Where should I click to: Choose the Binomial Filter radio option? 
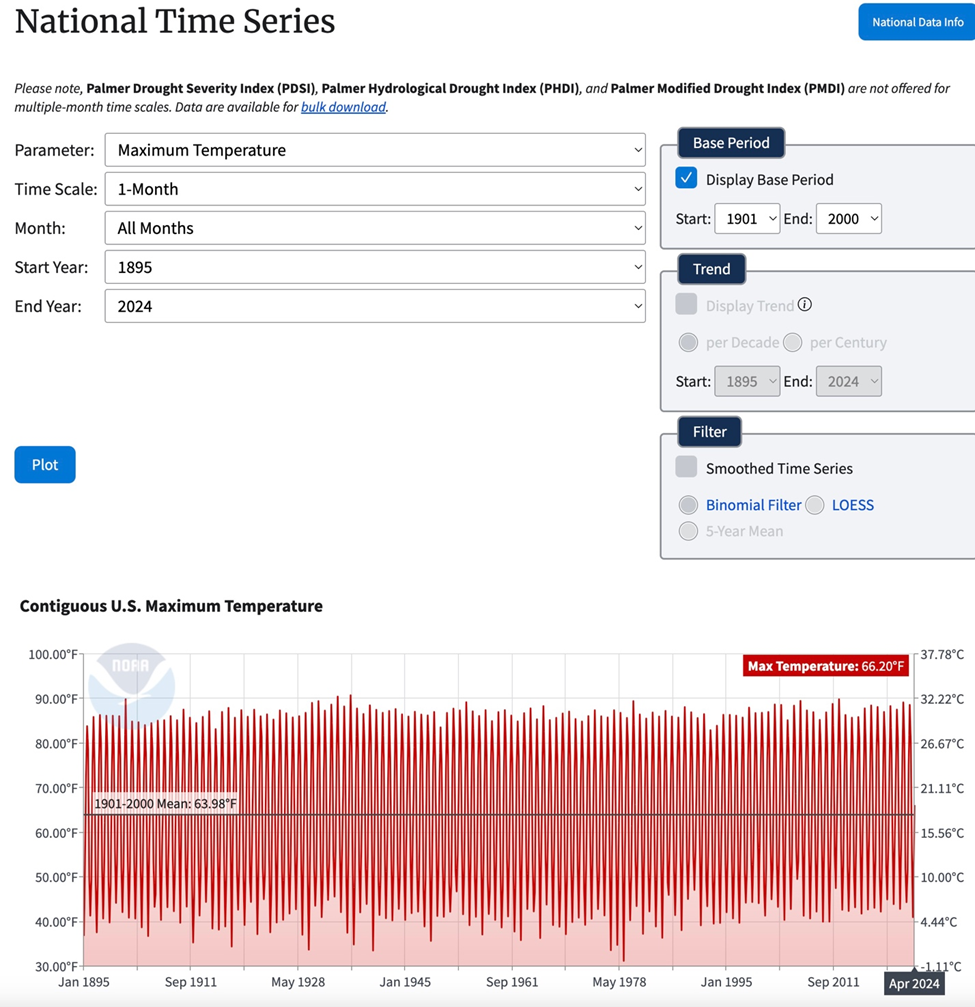coord(688,505)
